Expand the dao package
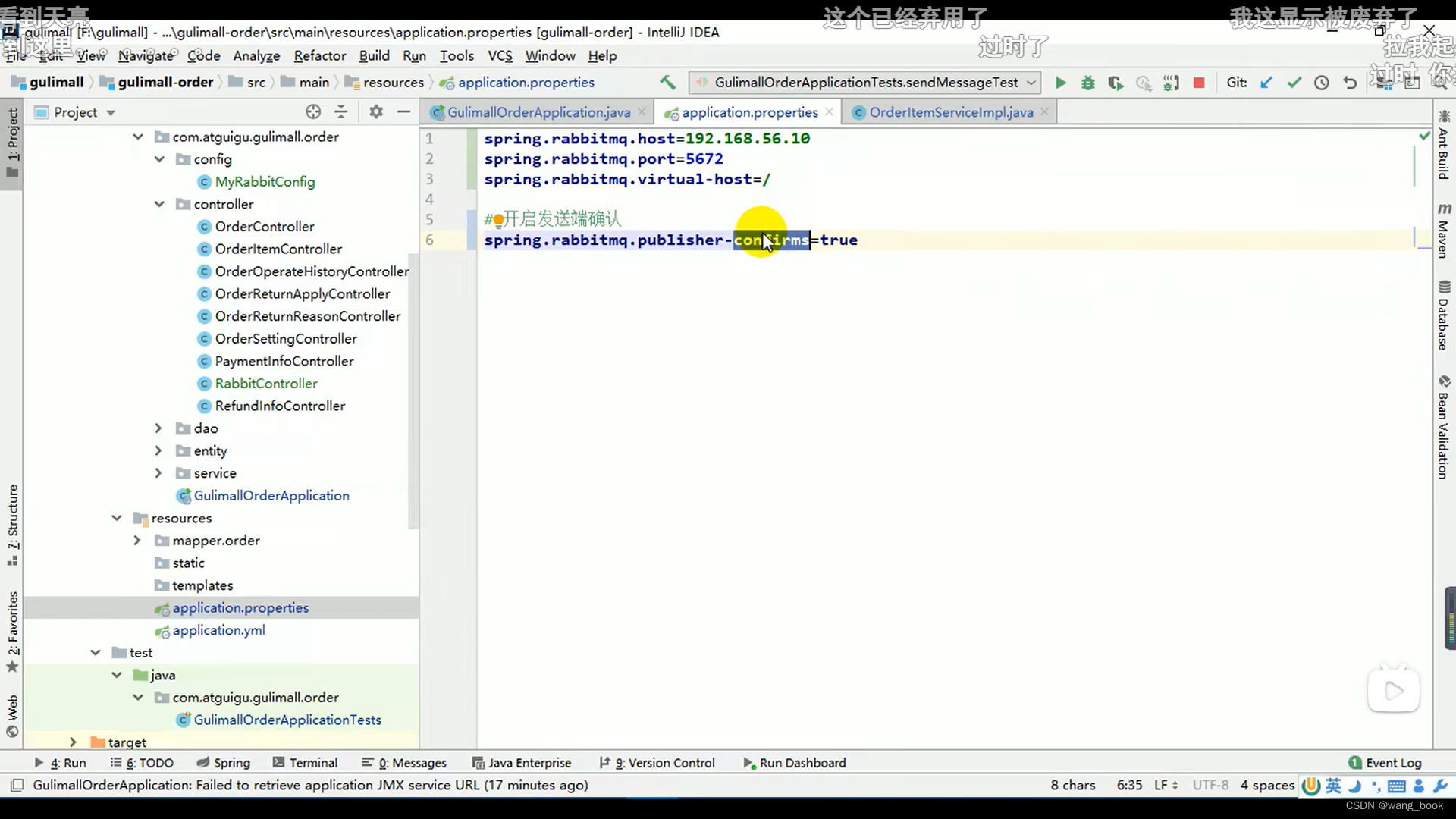The width and height of the screenshot is (1456, 819). tap(158, 428)
